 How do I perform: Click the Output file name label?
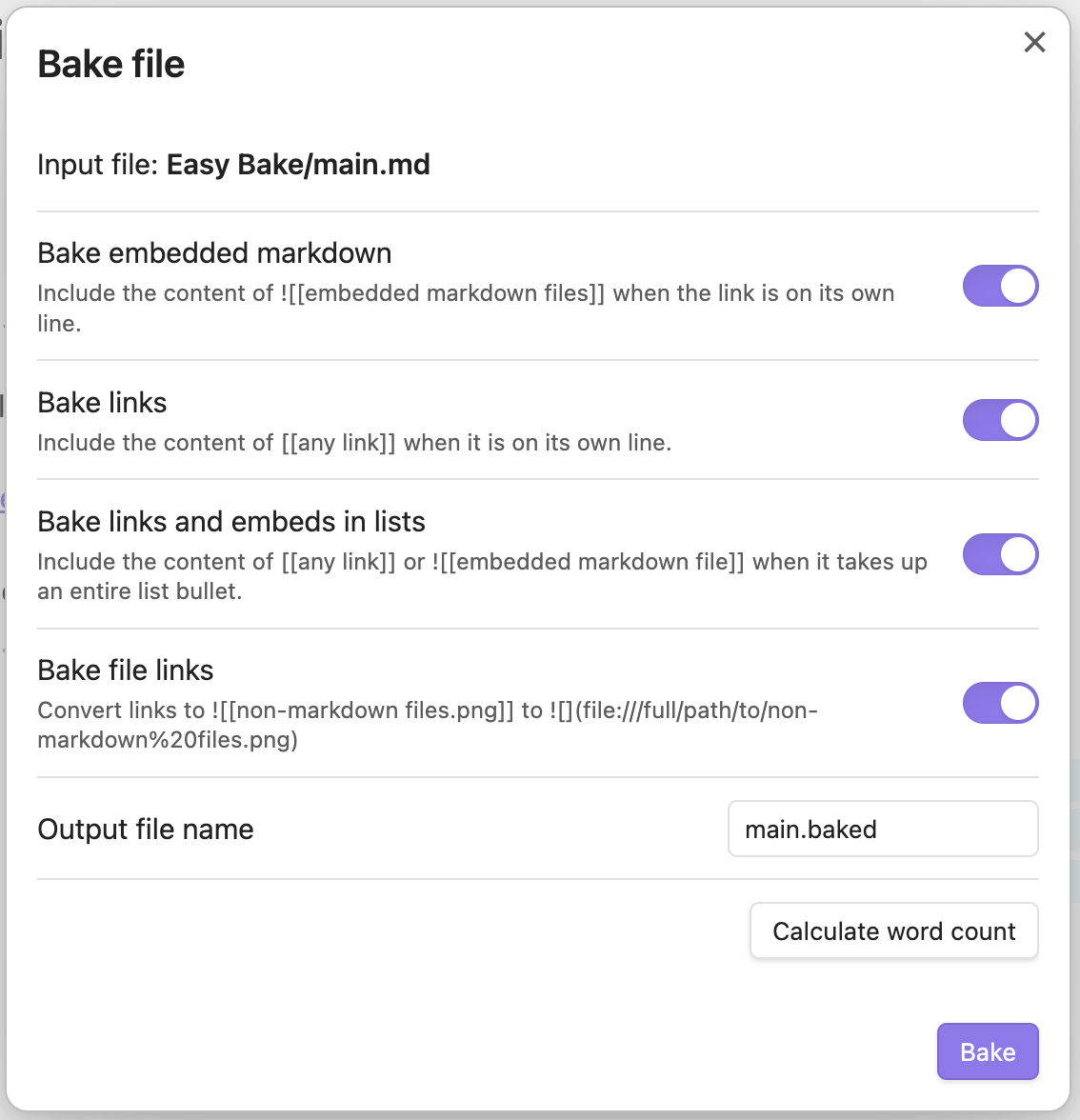(146, 830)
